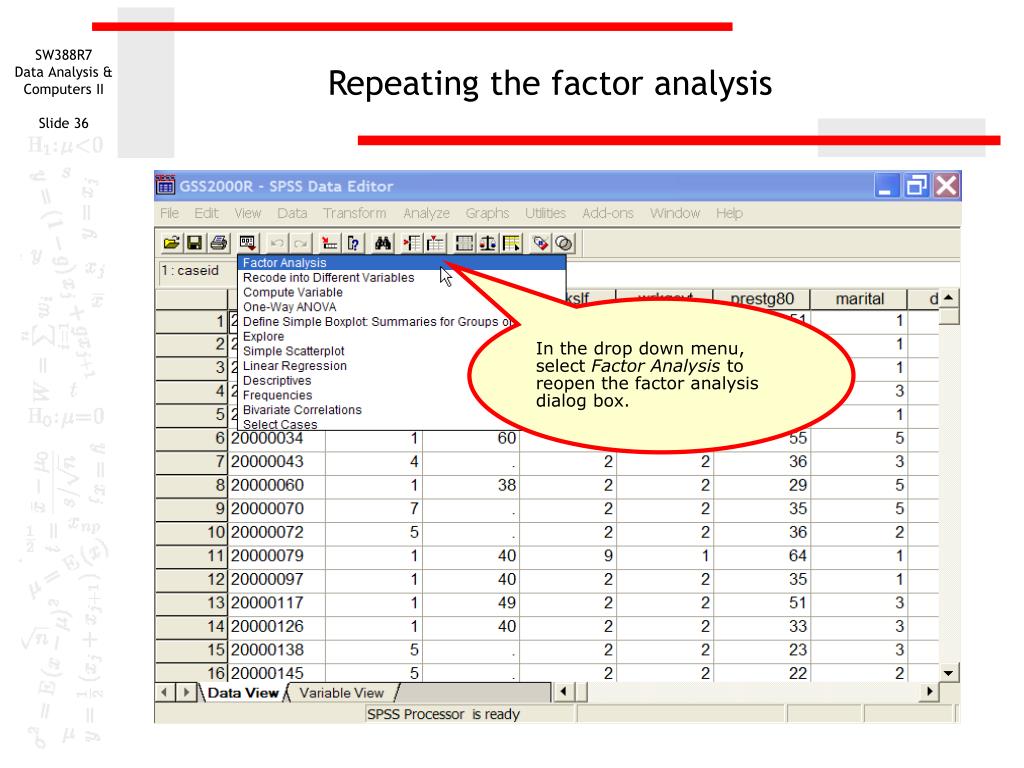
Task: Click the row 10 header
Action: point(191,532)
